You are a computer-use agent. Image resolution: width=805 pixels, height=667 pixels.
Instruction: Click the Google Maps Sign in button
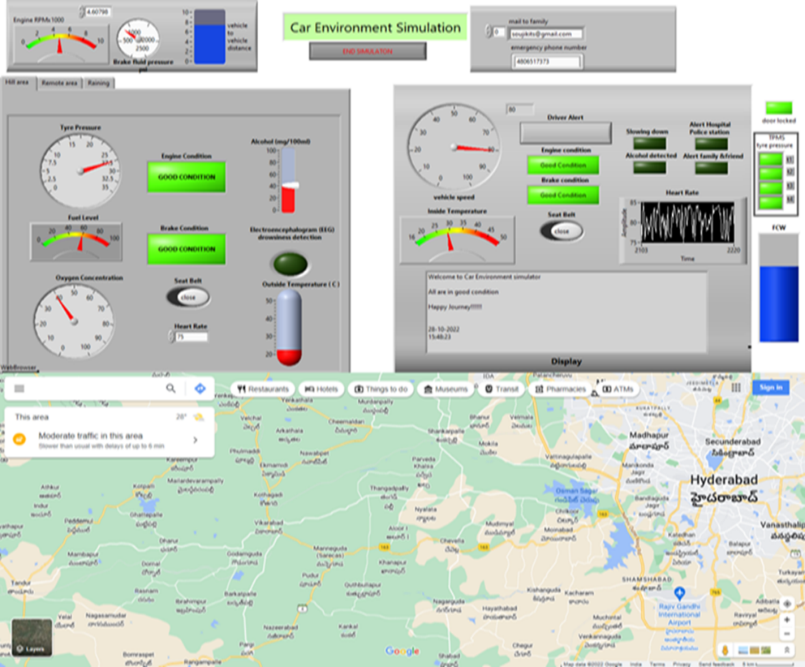tap(771, 387)
